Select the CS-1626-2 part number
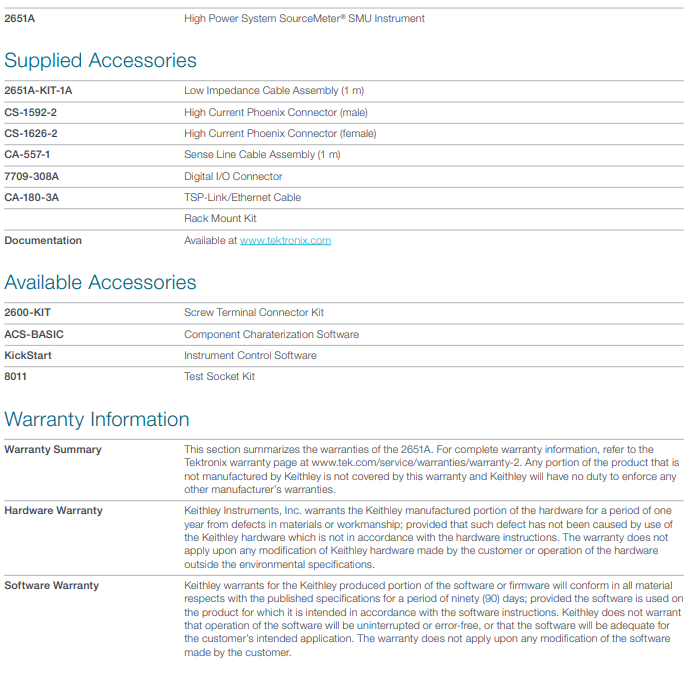 pos(31,134)
